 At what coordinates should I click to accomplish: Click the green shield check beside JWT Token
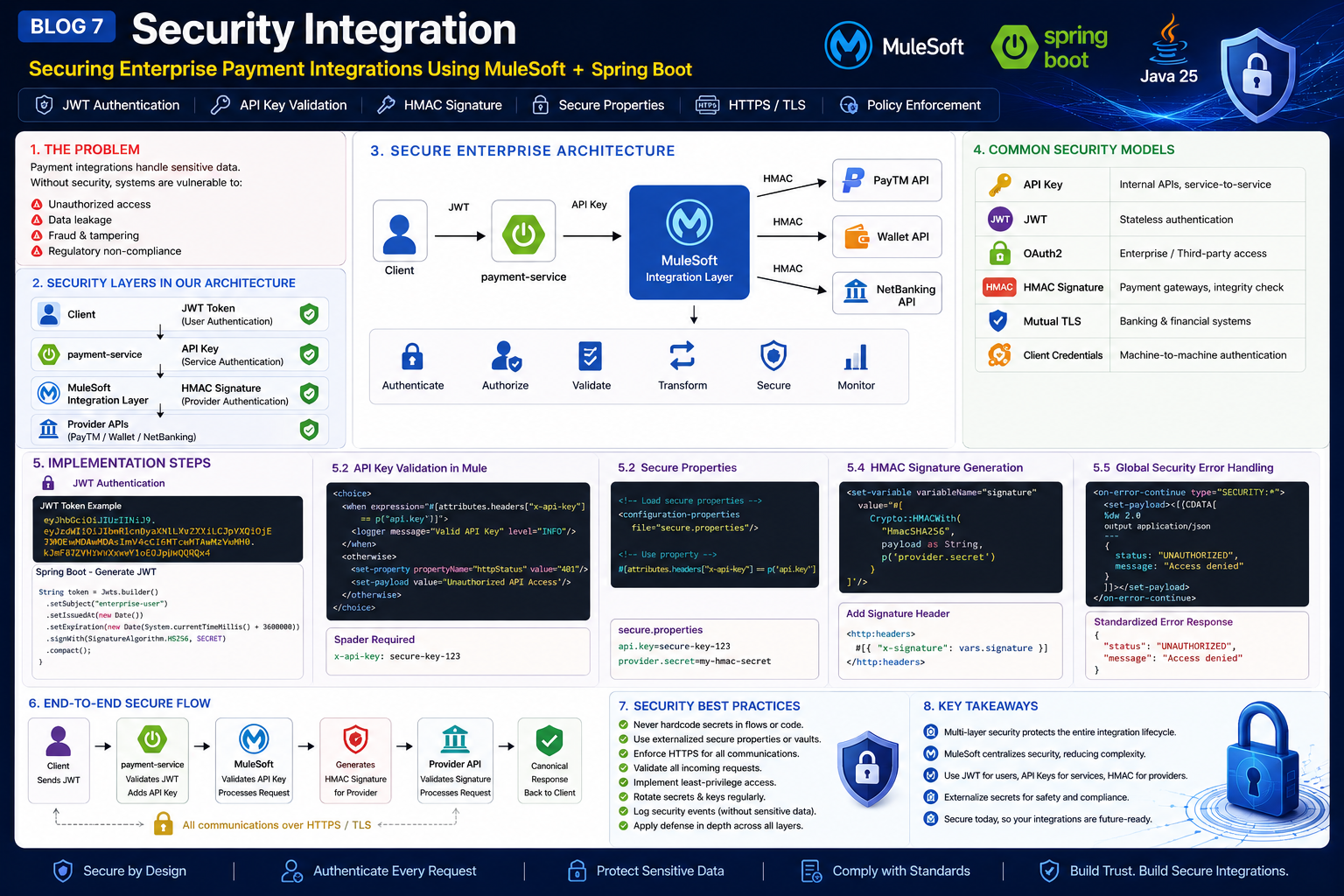point(309,314)
